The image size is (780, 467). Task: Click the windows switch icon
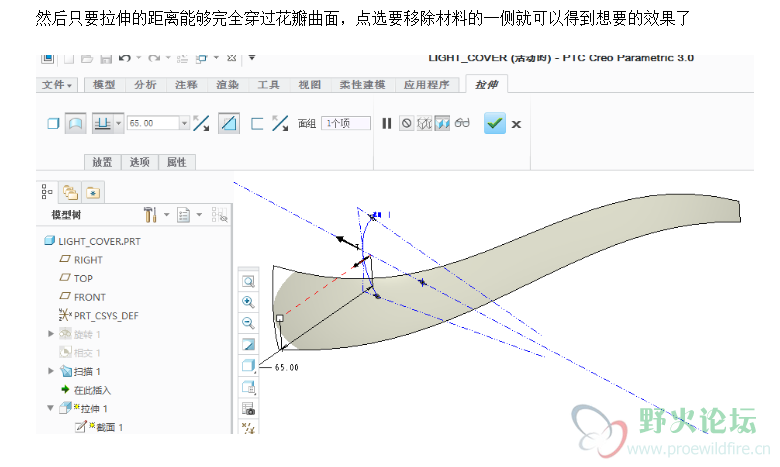point(201,59)
